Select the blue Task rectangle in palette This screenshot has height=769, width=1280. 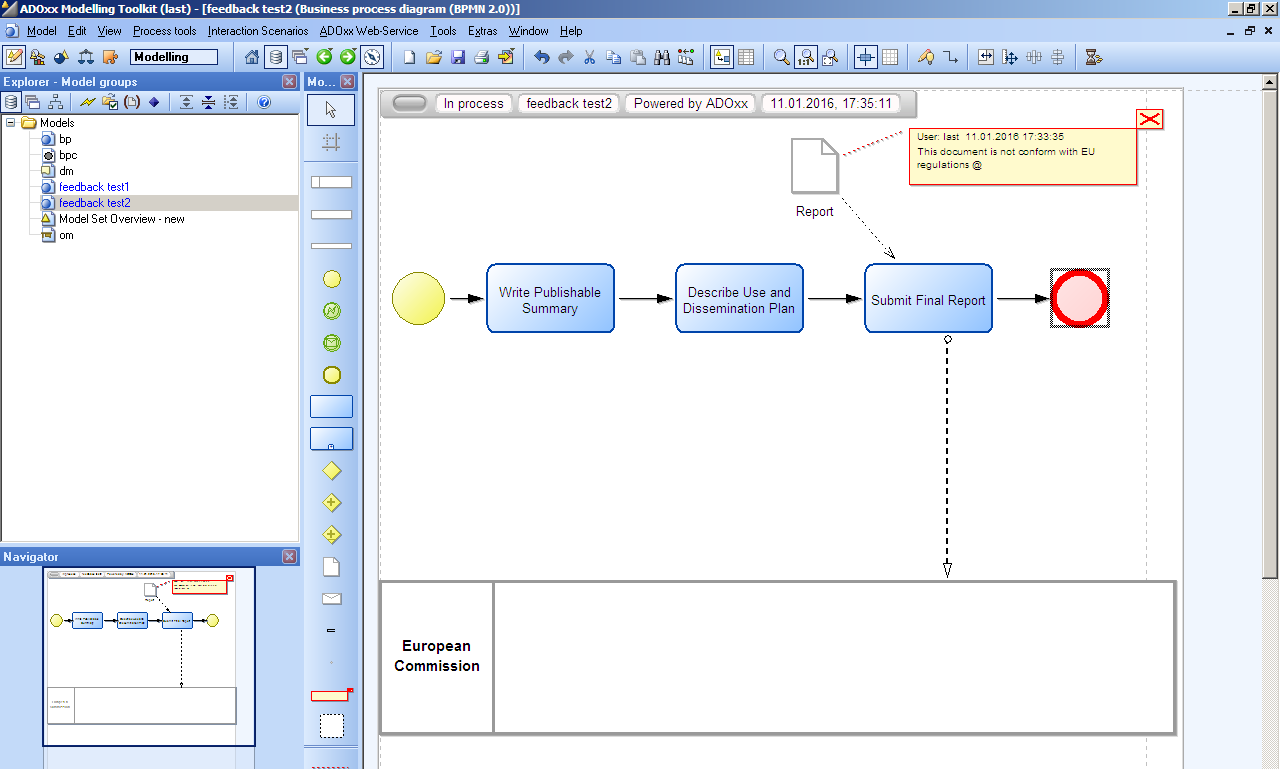click(x=331, y=406)
